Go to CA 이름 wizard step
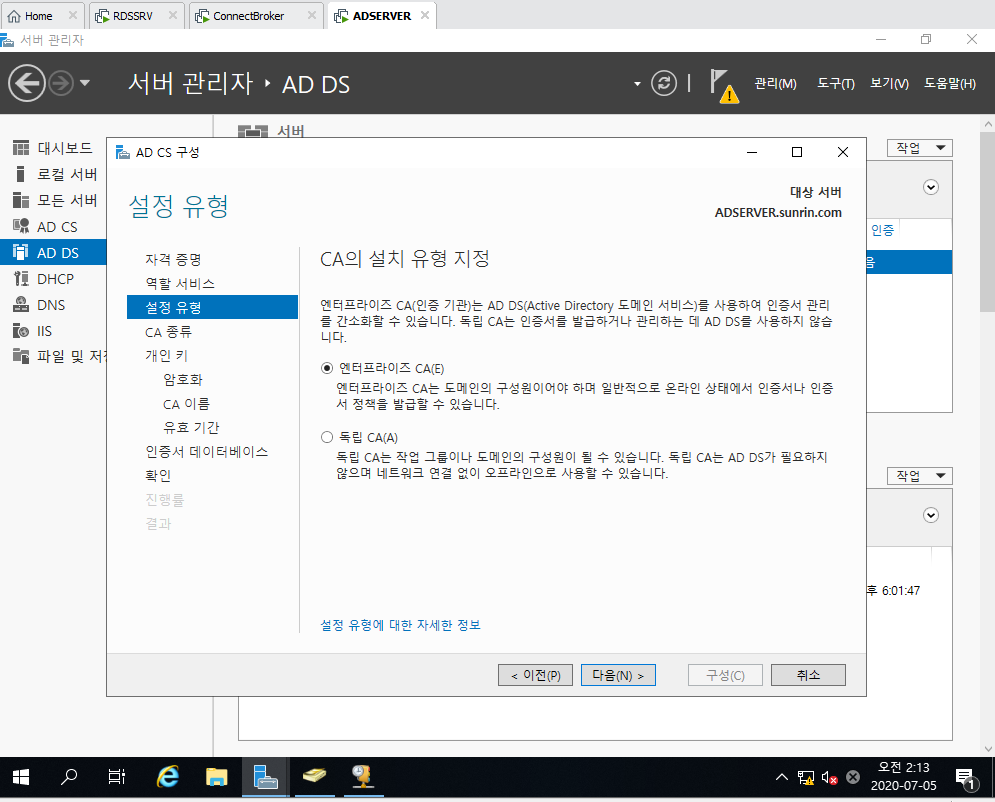Screen dimensions: 995x802 coord(186,404)
